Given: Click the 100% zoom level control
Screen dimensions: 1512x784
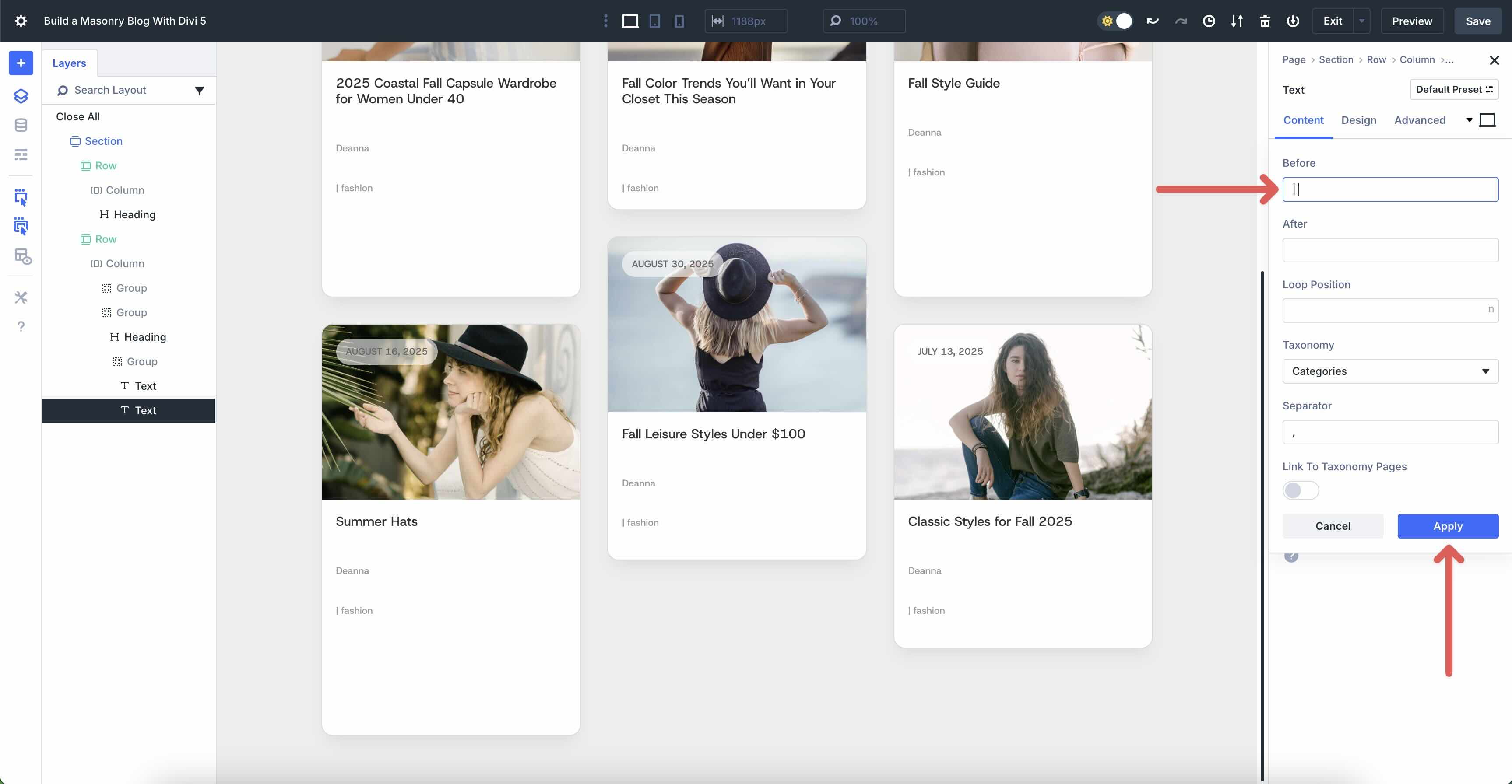Looking at the screenshot, I should [863, 21].
